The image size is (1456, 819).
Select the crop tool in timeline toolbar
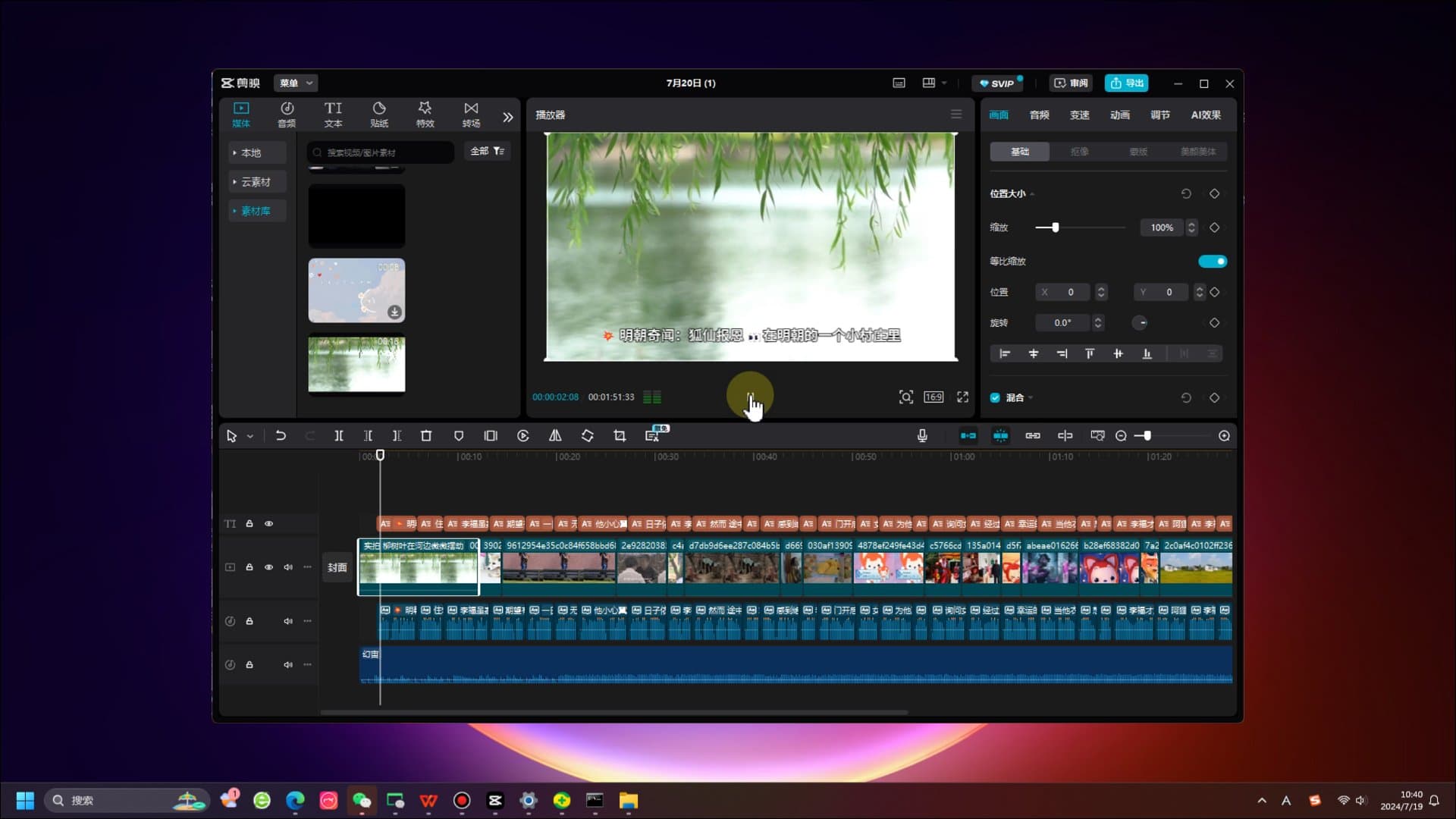(620, 436)
